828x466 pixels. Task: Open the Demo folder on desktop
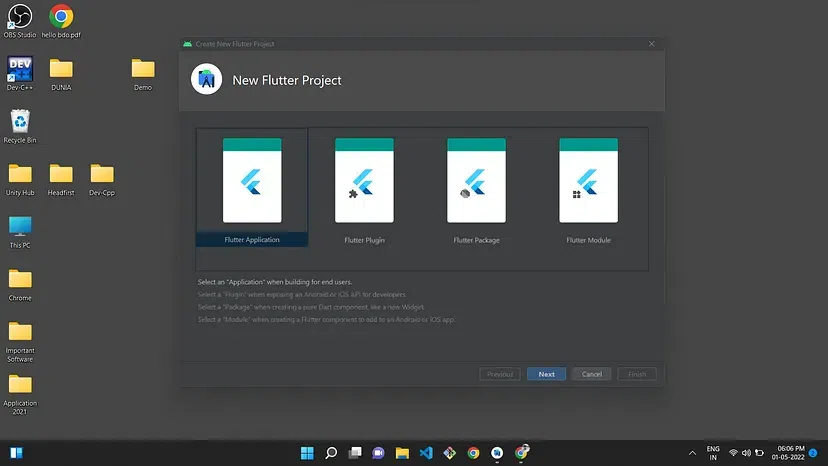click(143, 73)
